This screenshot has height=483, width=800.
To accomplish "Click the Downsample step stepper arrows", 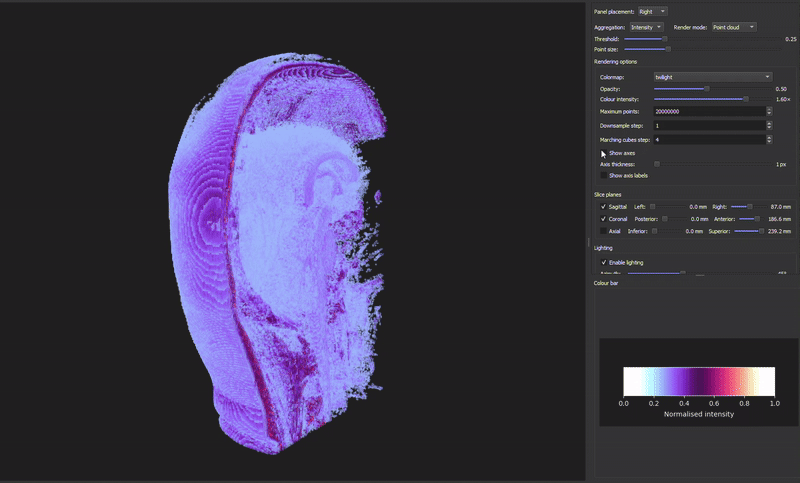I will 769,126.
